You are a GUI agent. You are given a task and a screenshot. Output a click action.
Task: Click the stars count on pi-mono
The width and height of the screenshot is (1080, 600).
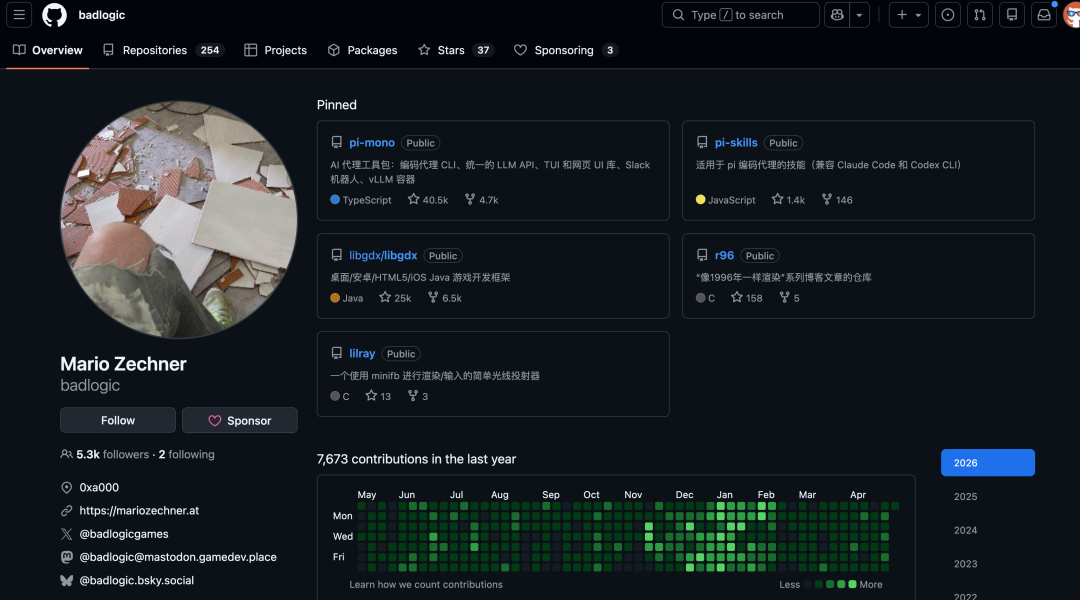tap(428, 200)
